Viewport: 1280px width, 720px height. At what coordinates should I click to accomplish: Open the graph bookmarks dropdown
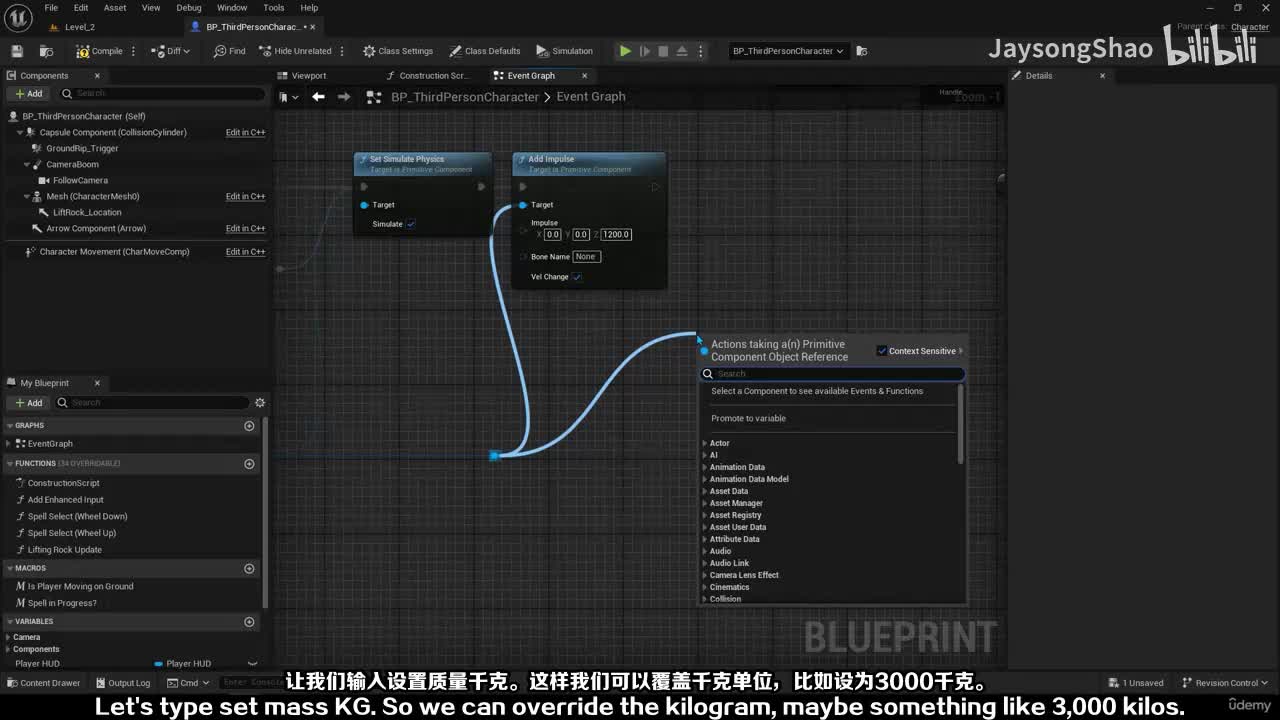288,97
